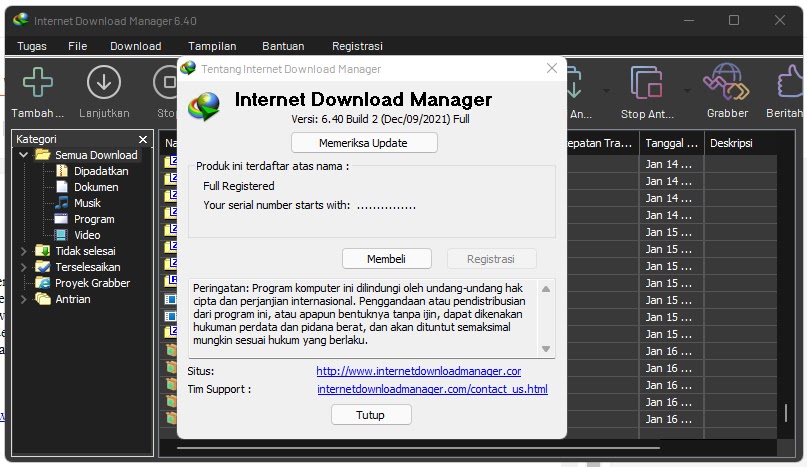The height and width of the screenshot is (467, 807).
Task: Expand the Antrian tree node
Action: click(23, 299)
